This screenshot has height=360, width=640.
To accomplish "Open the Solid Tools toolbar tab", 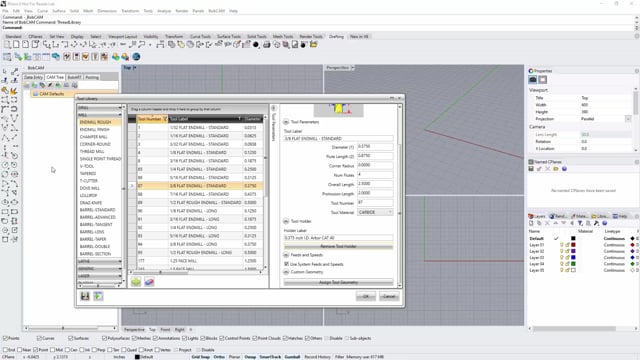I will coord(257,36).
